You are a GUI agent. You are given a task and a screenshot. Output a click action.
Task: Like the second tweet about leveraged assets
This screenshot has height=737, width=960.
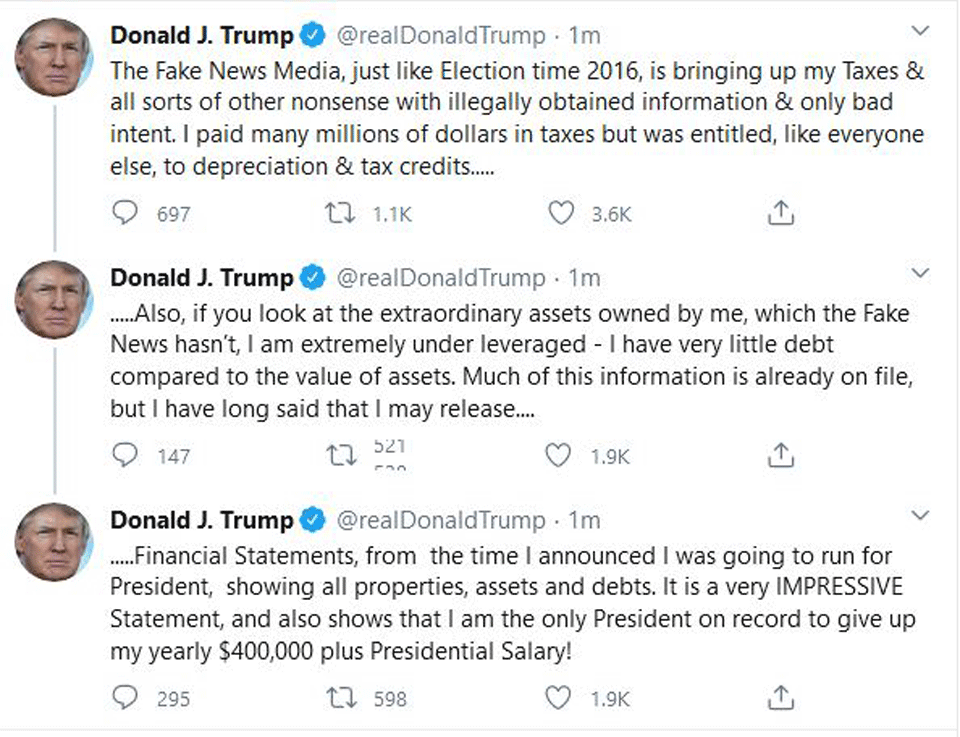pos(558,456)
